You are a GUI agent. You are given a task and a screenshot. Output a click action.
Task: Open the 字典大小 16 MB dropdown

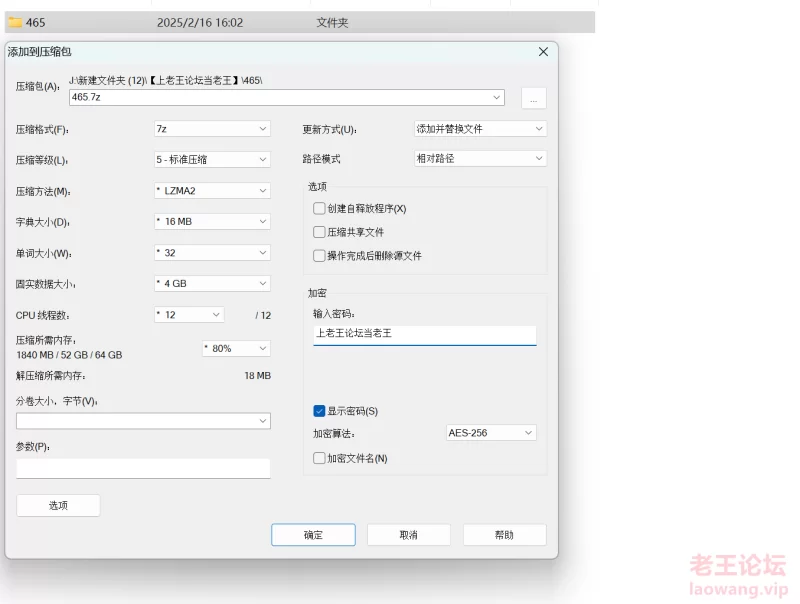(x=212, y=221)
